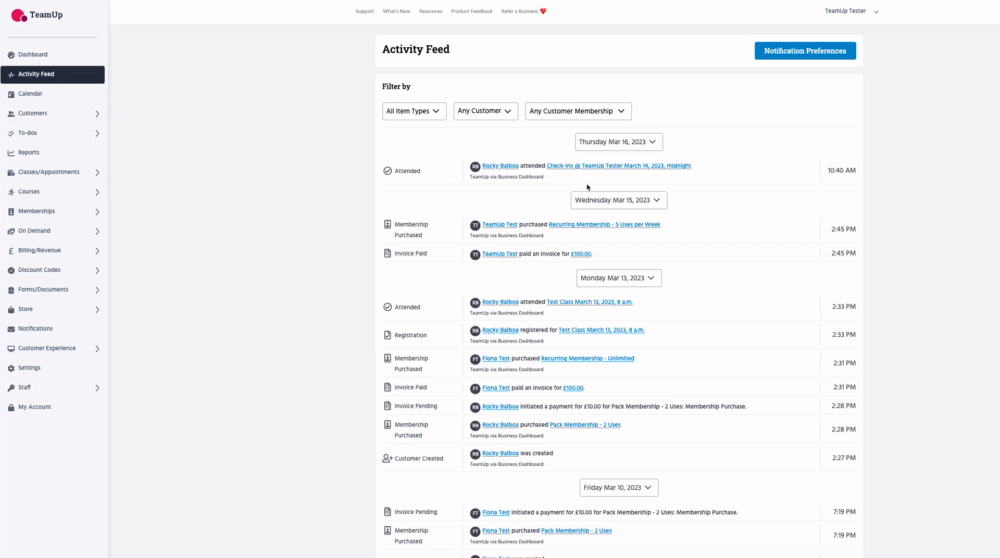Click the Calendar icon in sidebar
Viewport: 1000px width, 558px height.
click(11, 94)
